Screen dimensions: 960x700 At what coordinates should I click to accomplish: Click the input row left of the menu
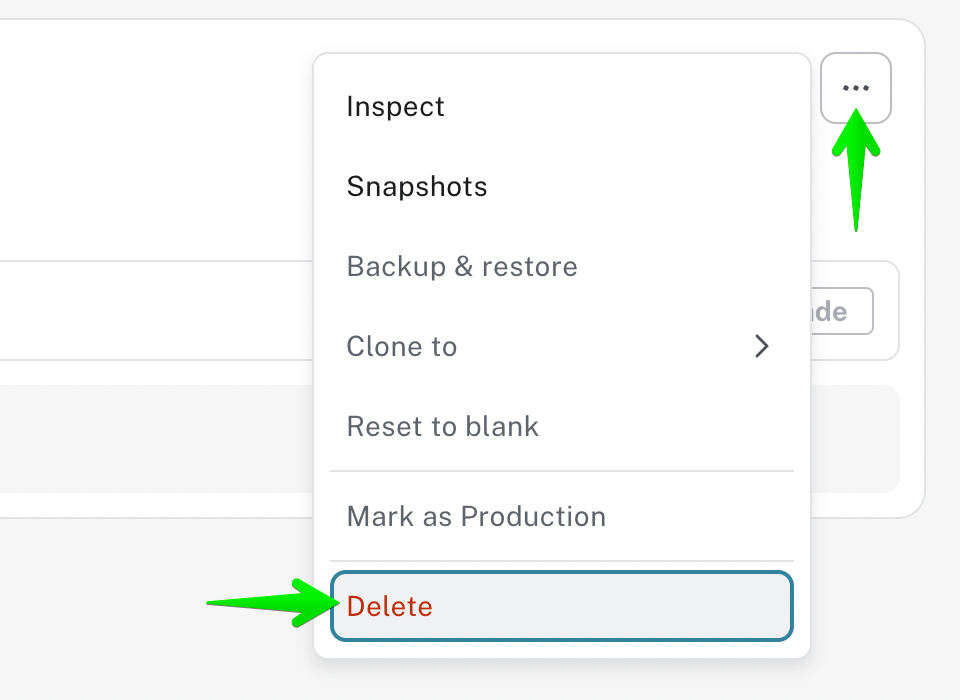pos(150,311)
